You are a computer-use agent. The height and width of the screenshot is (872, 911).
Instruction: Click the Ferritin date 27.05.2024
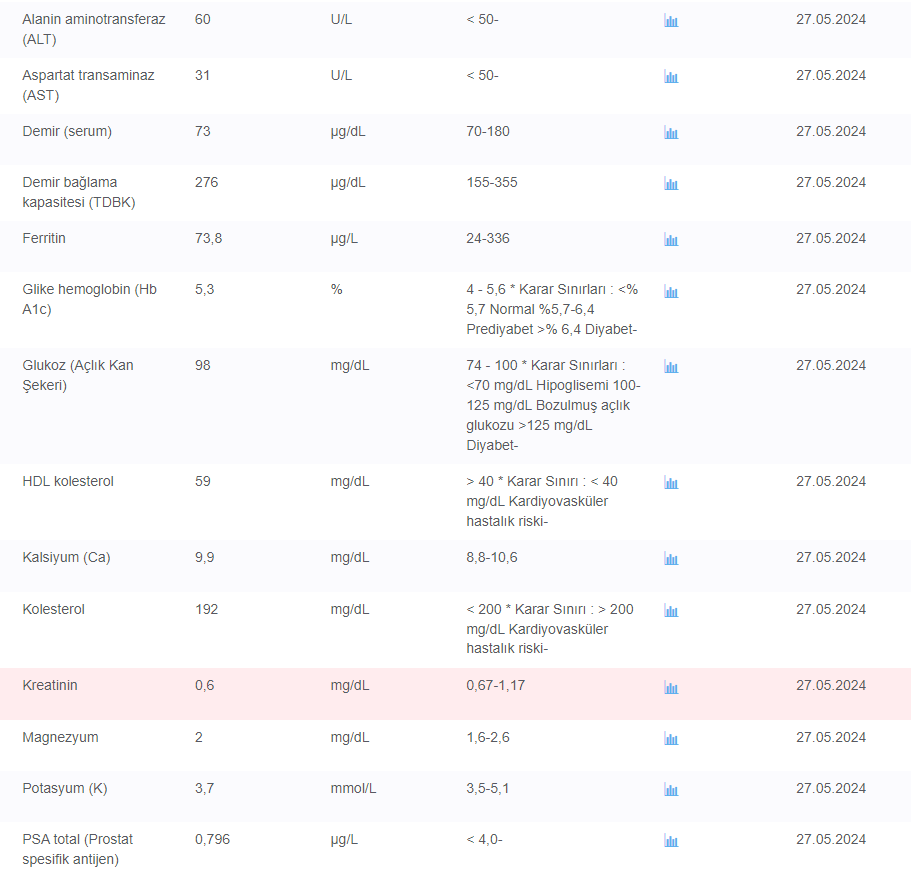point(831,239)
